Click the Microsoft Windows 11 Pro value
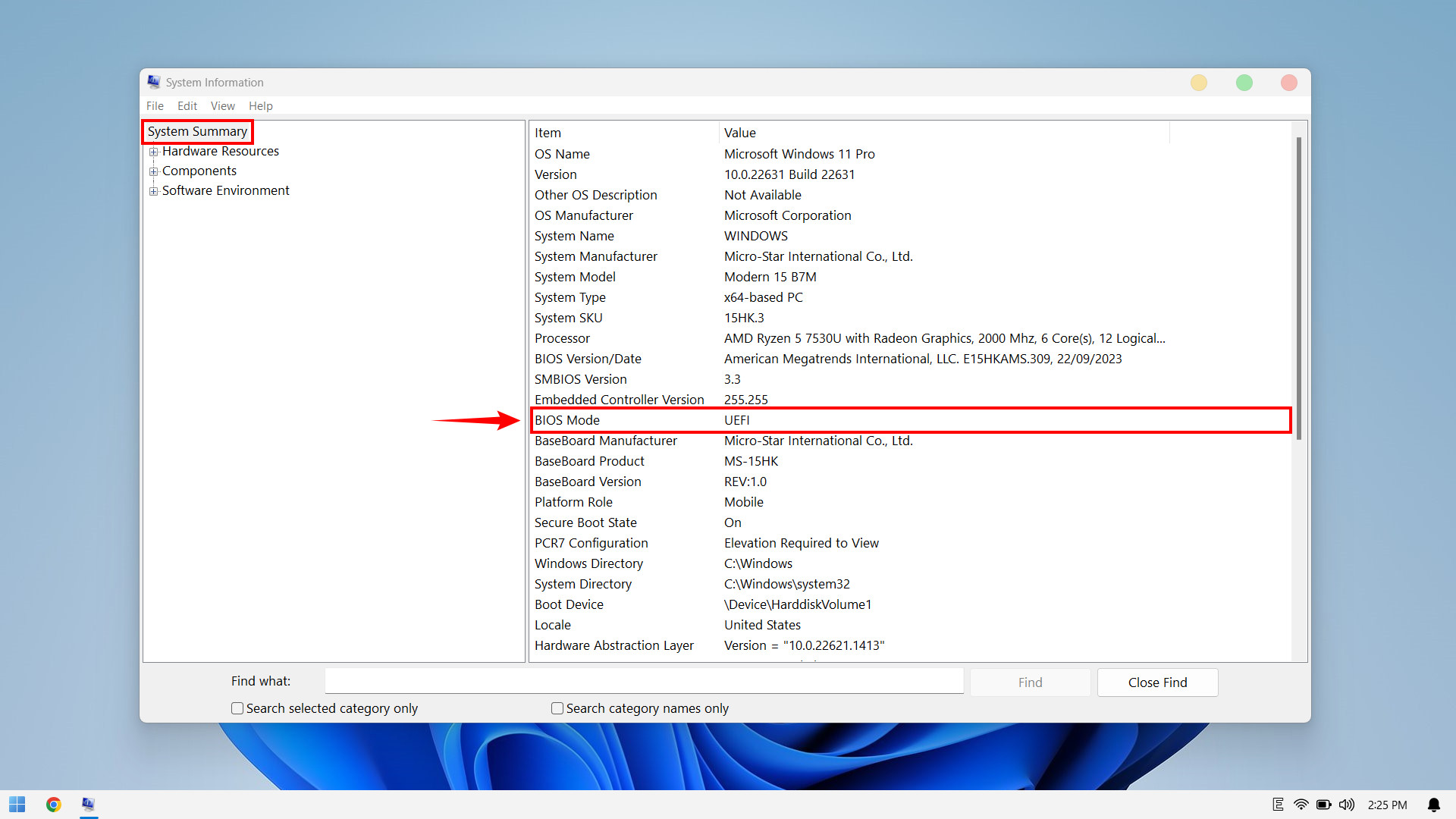The image size is (1456, 819). (x=799, y=154)
